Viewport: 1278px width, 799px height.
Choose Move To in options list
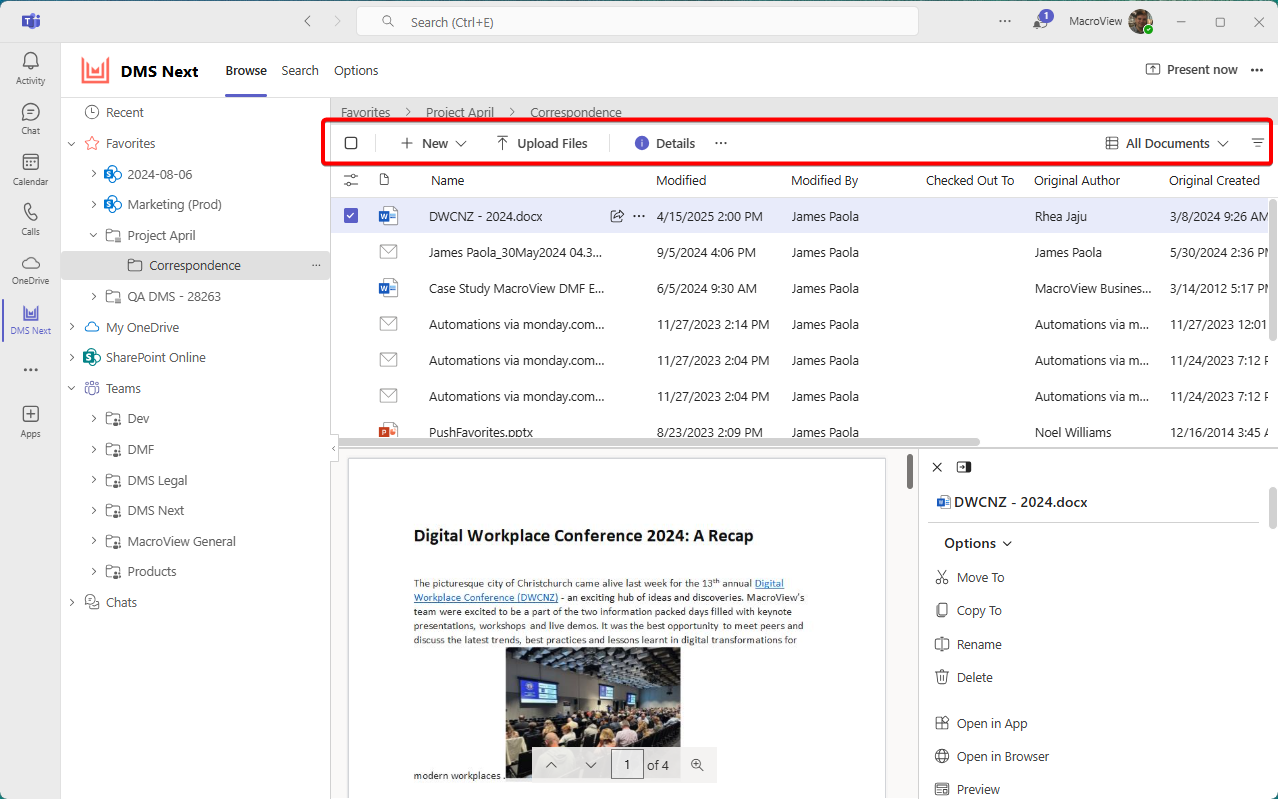(x=970, y=578)
